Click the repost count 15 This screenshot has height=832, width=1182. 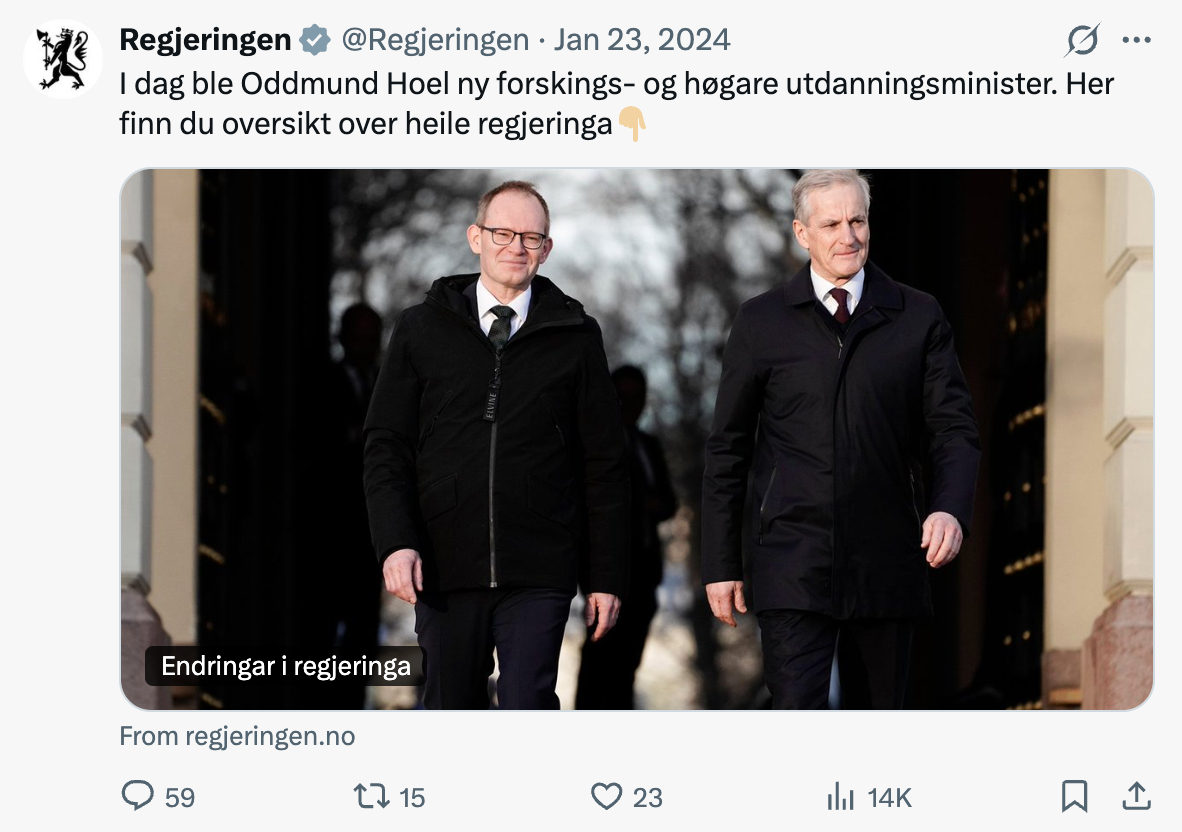pos(412,797)
